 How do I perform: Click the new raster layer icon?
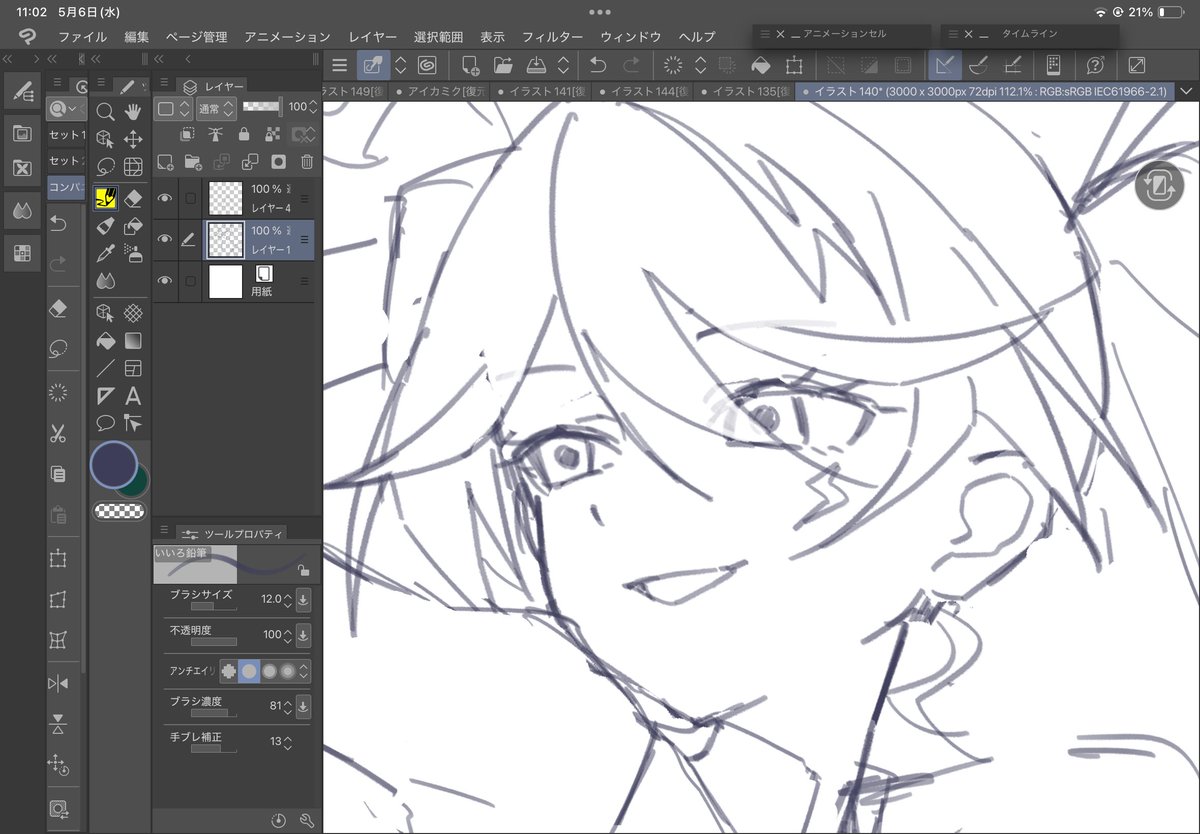(x=166, y=161)
